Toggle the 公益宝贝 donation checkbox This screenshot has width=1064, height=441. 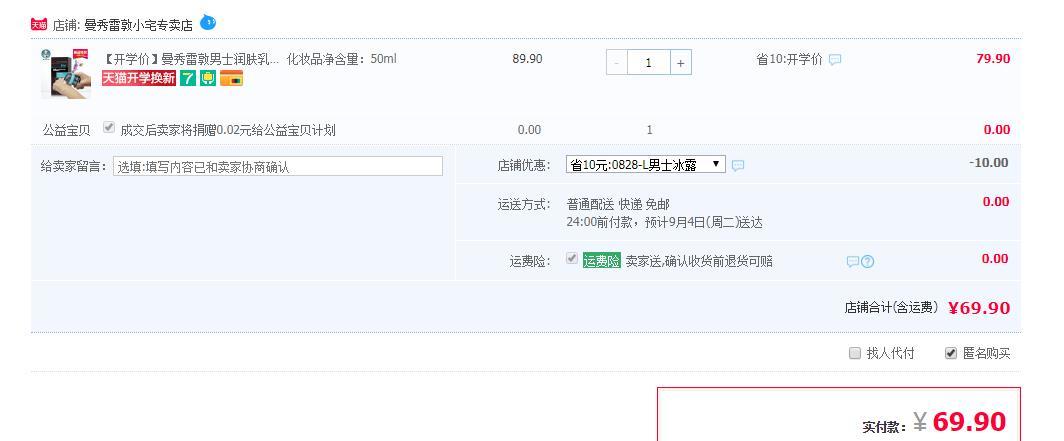109,128
